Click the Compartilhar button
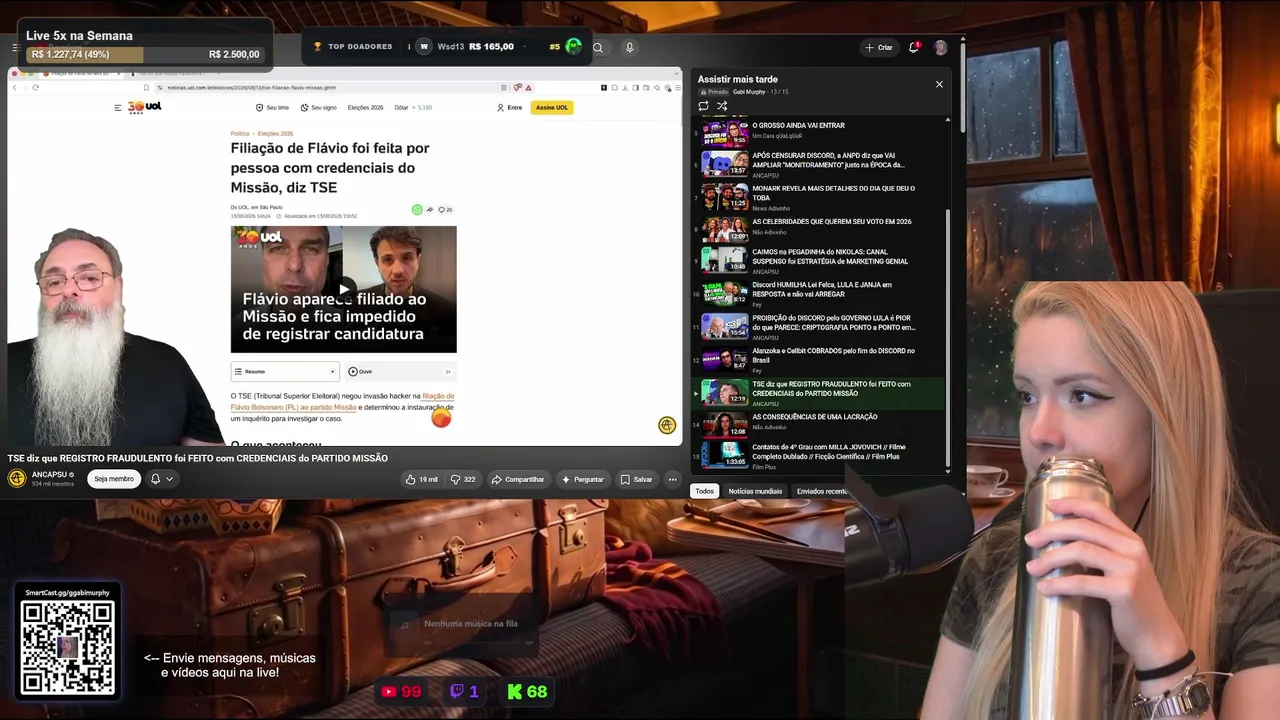1280x720 pixels. click(517, 479)
